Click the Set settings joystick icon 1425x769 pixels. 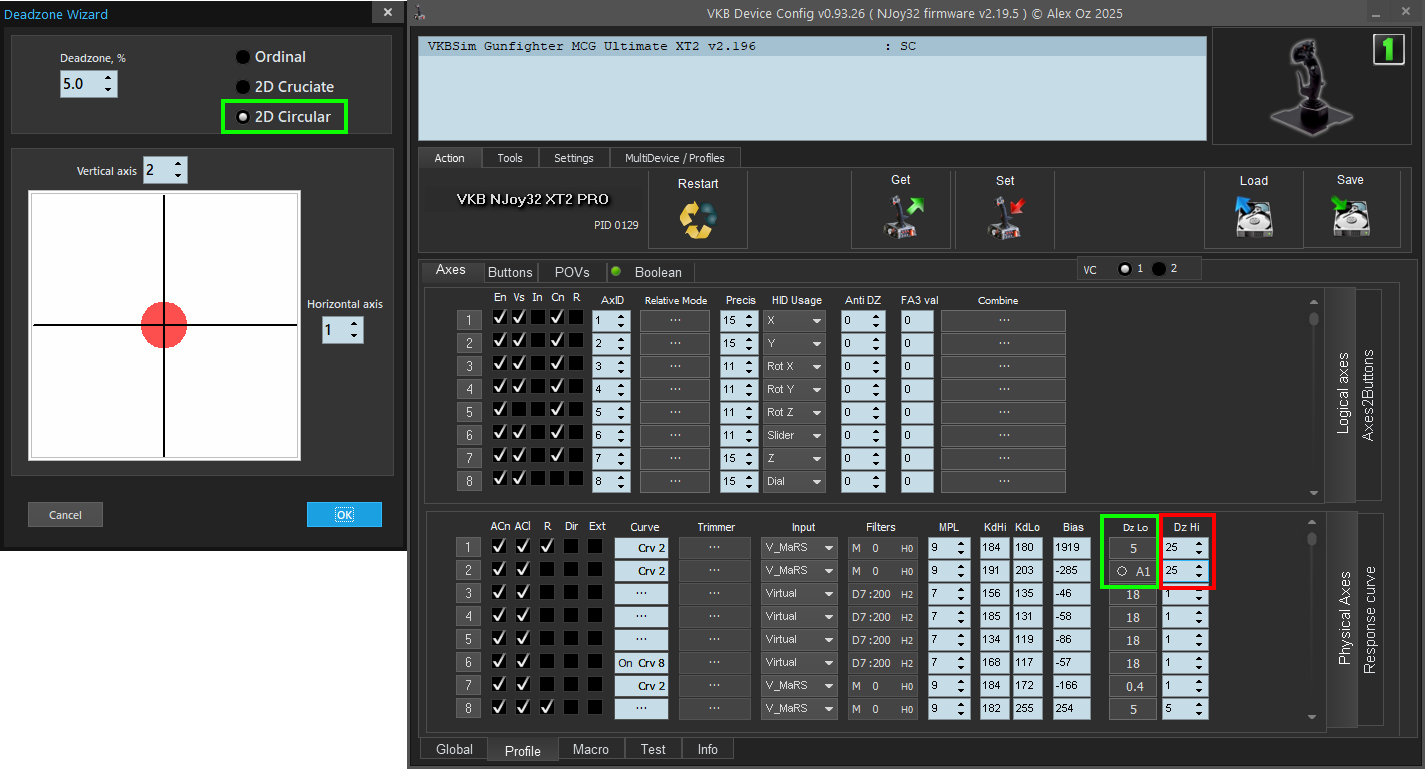pyautogui.click(x=1005, y=217)
